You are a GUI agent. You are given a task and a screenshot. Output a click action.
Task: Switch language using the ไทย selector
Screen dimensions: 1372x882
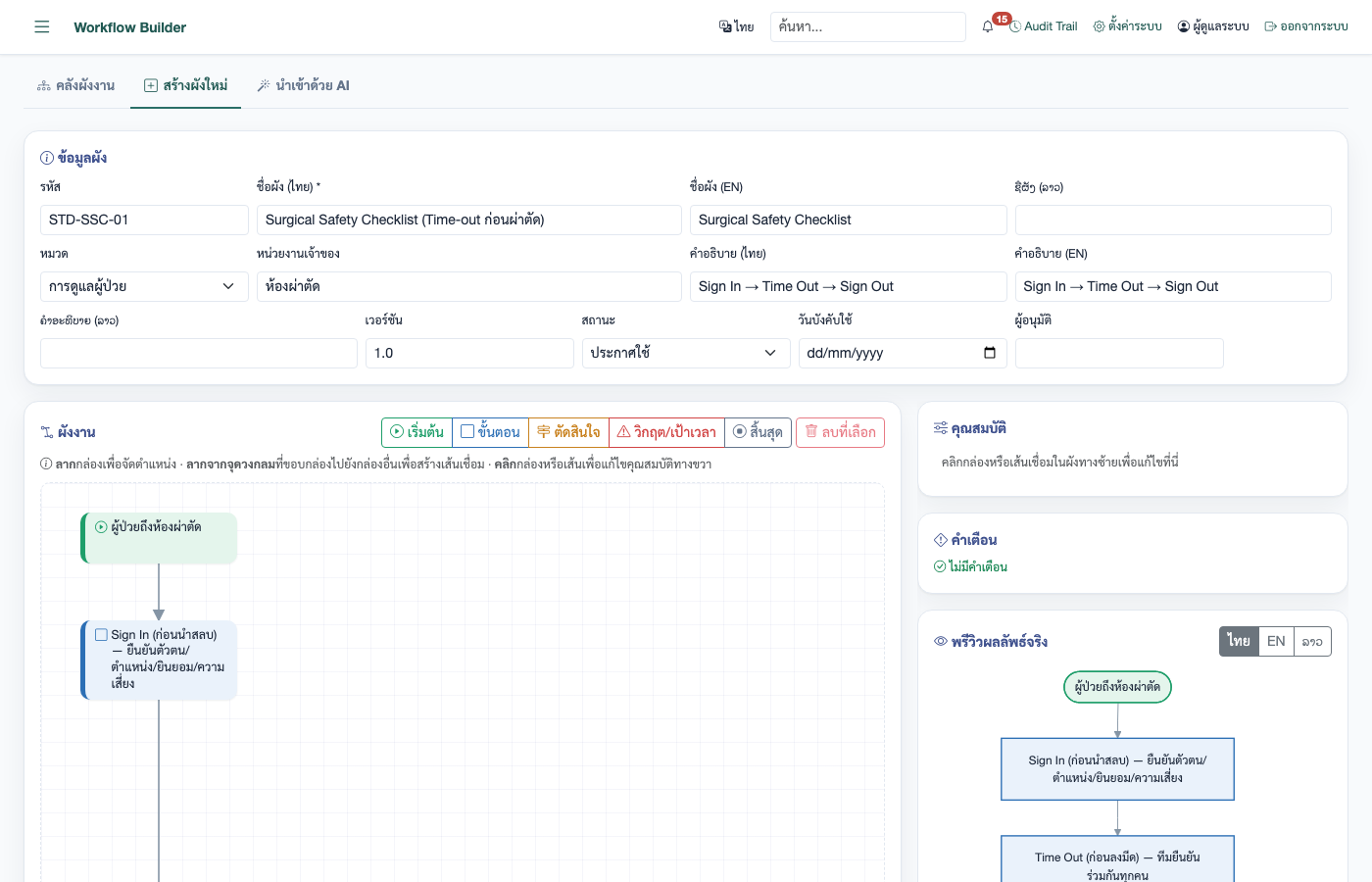tap(736, 26)
